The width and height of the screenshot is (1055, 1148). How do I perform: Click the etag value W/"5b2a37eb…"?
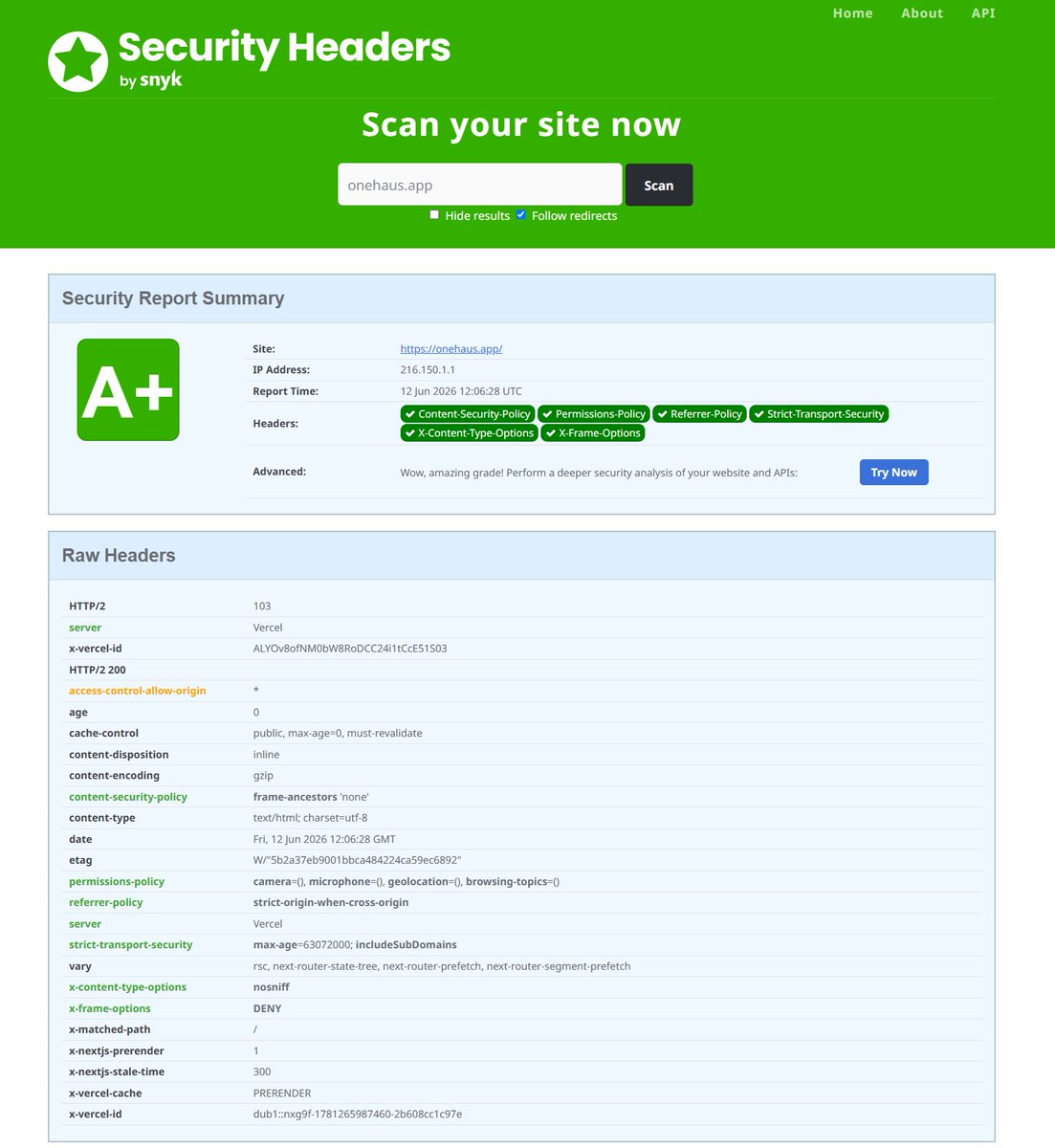358,861
